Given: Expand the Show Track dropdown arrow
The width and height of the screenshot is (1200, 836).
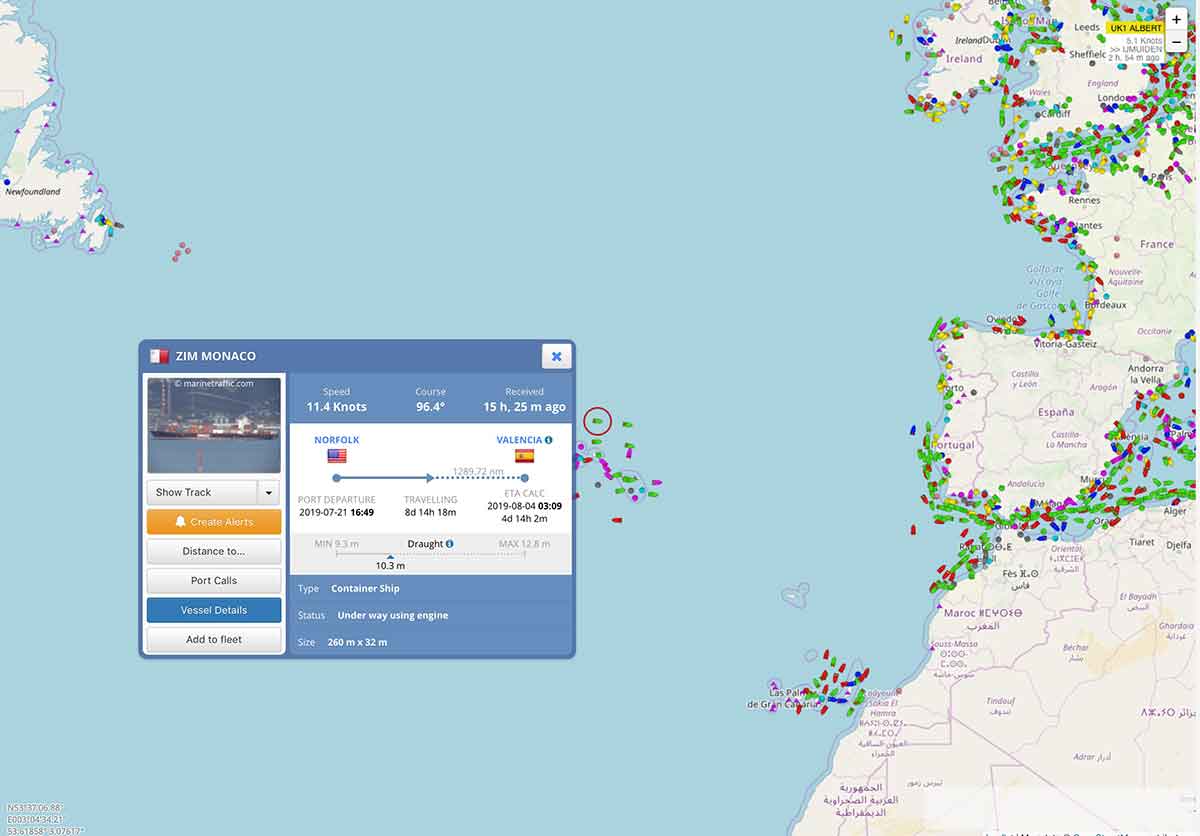Looking at the screenshot, I should pyautogui.click(x=268, y=492).
